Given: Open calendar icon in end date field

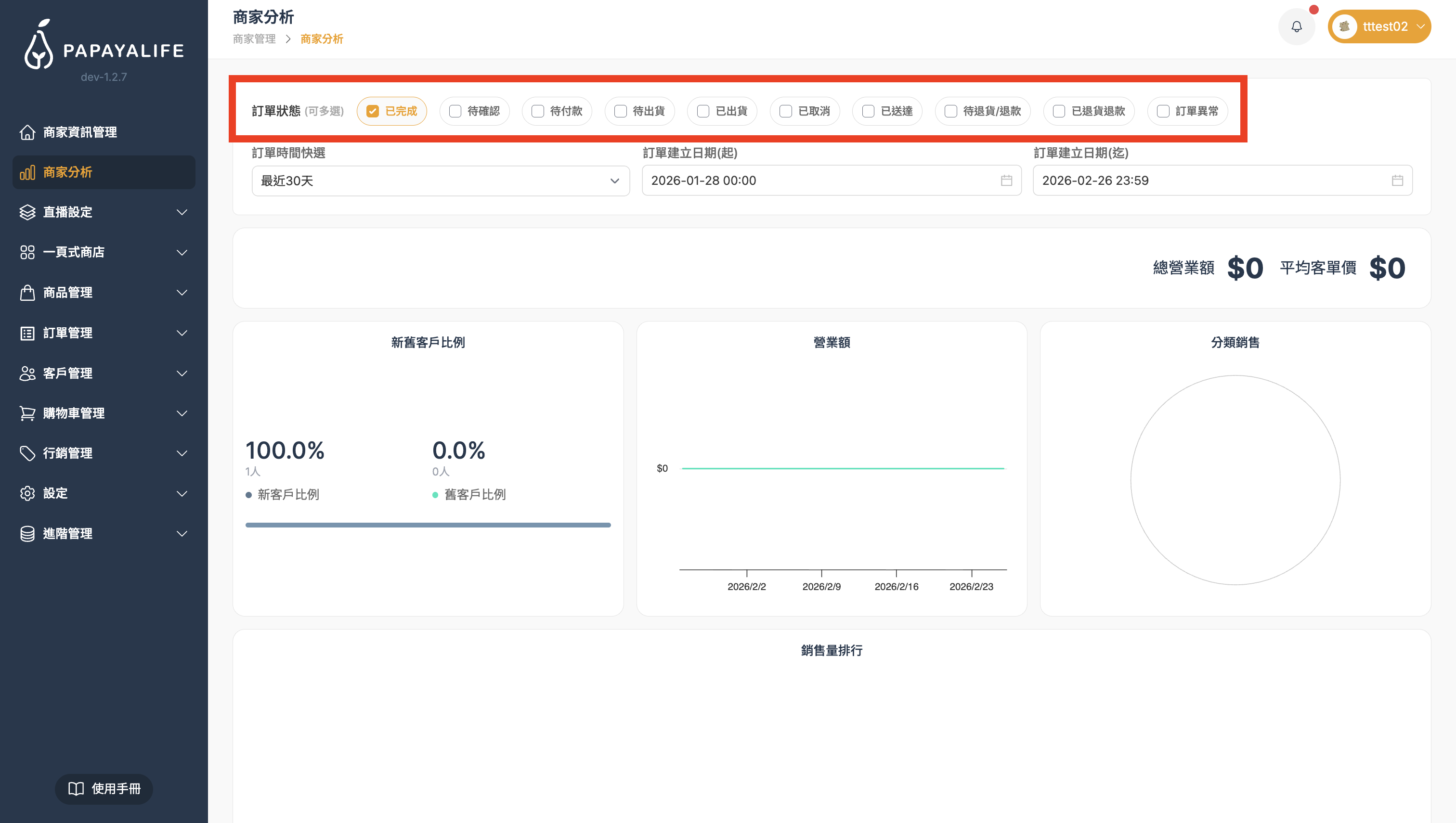Looking at the screenshot, I should 1397,180.
